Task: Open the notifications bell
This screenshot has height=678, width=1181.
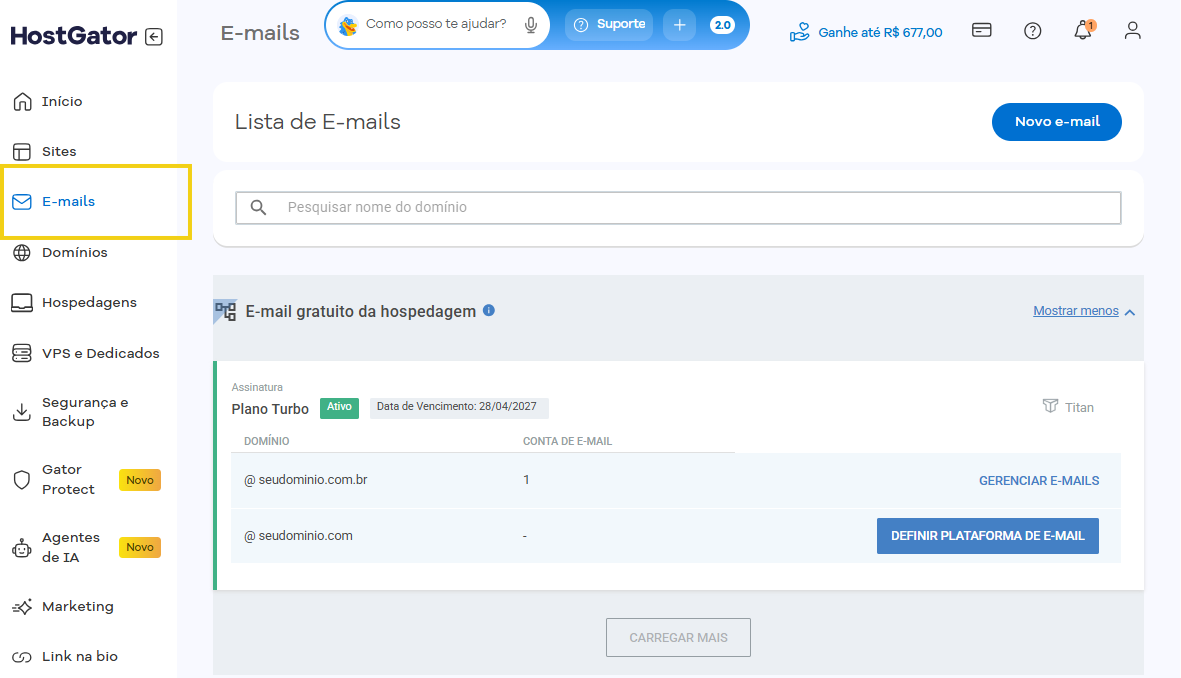Action: coord(1083,30)
